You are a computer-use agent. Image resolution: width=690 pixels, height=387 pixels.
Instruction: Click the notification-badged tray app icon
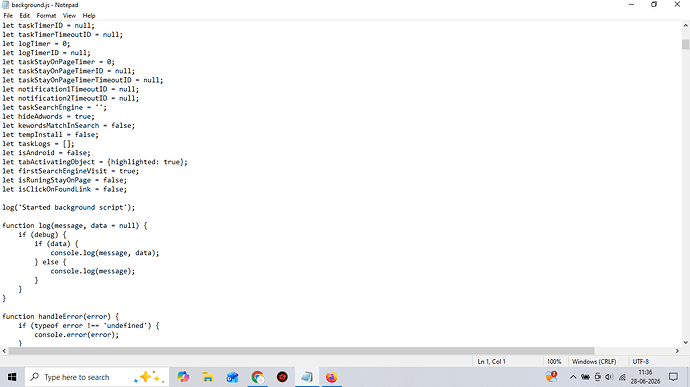coord(551,377)
